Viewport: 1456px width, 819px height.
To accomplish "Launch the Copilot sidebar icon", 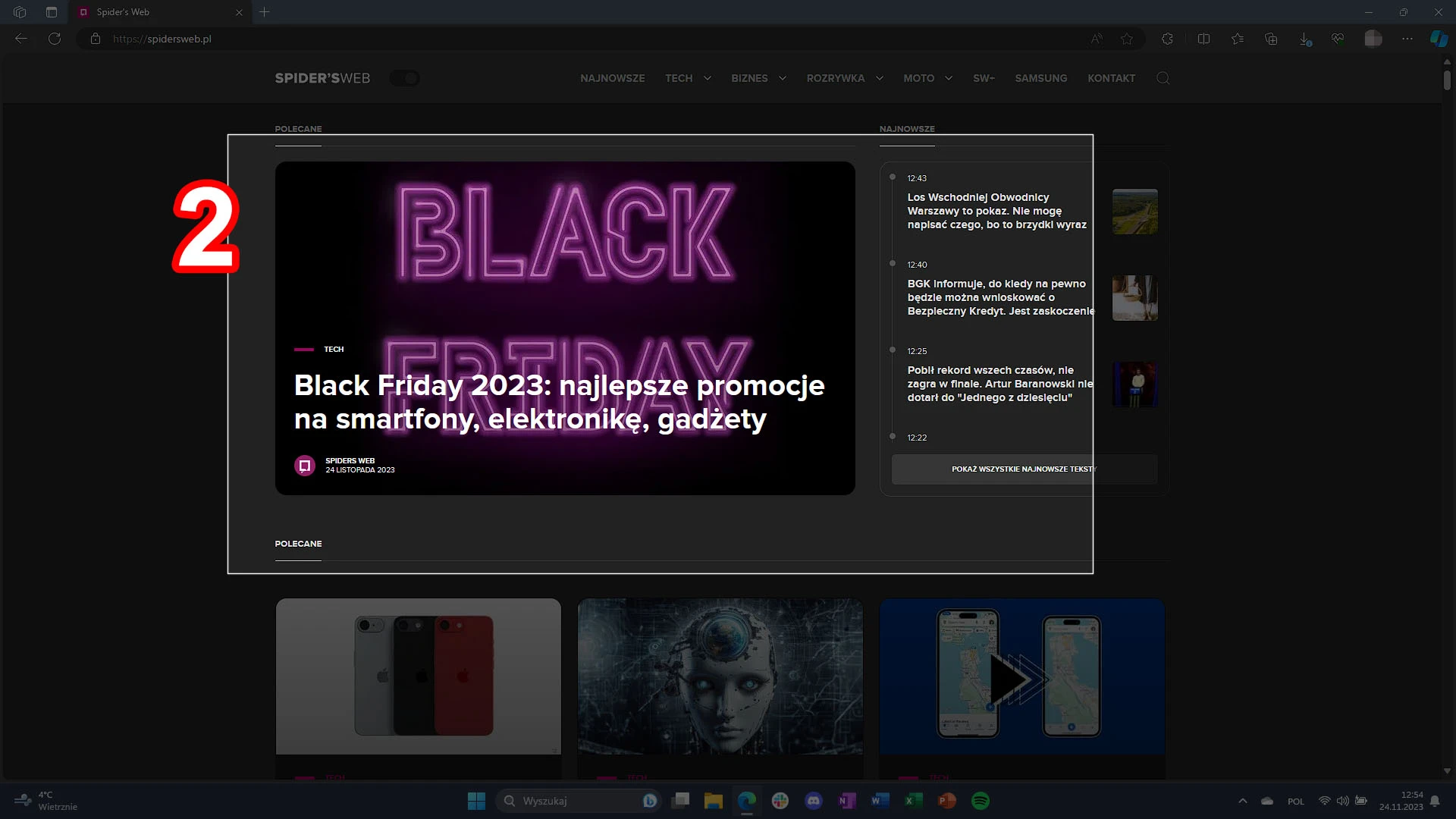I will (1439, 39).
